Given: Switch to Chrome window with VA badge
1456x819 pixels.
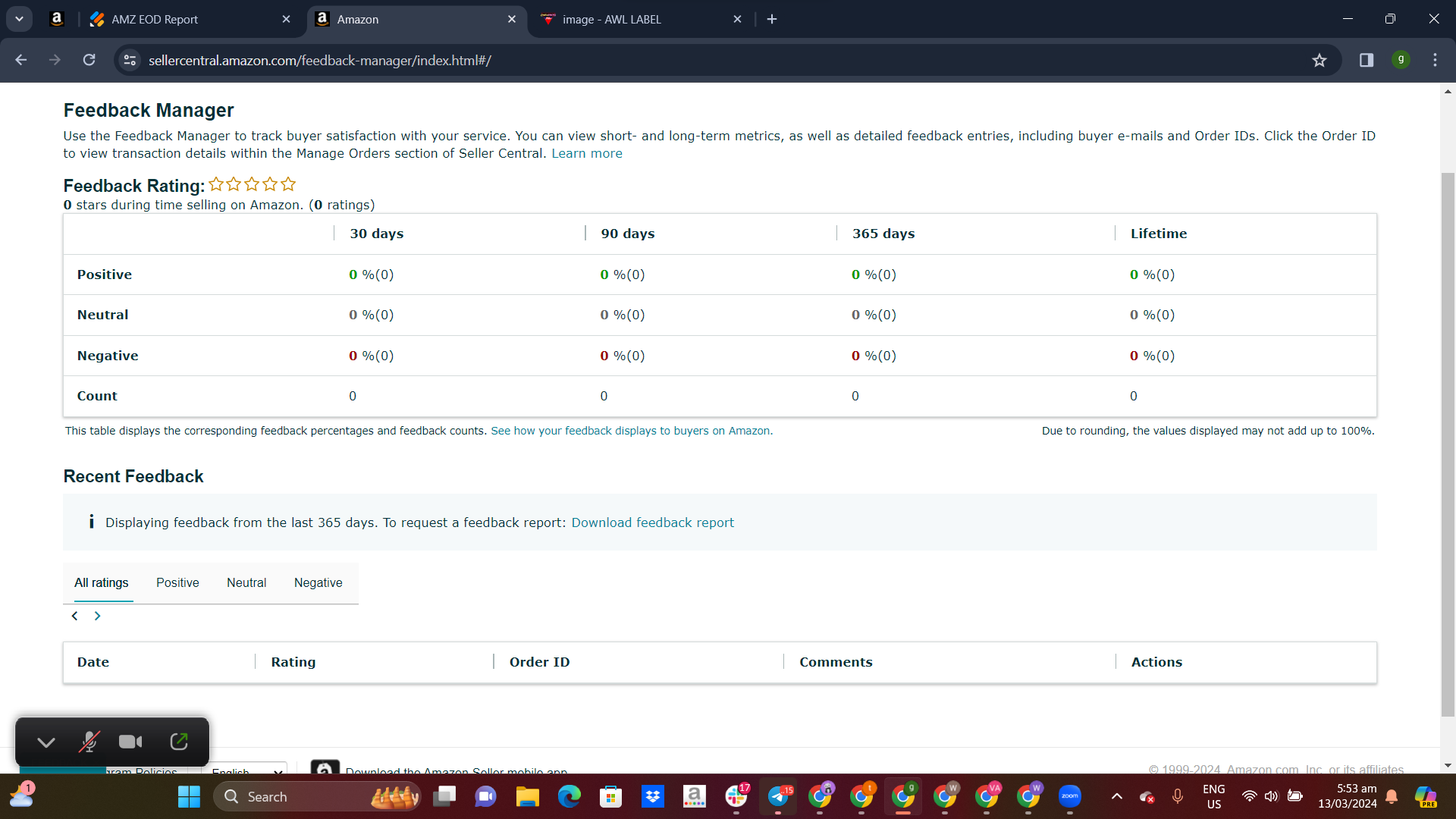Looking at the screenshot, I should point(987,796).
